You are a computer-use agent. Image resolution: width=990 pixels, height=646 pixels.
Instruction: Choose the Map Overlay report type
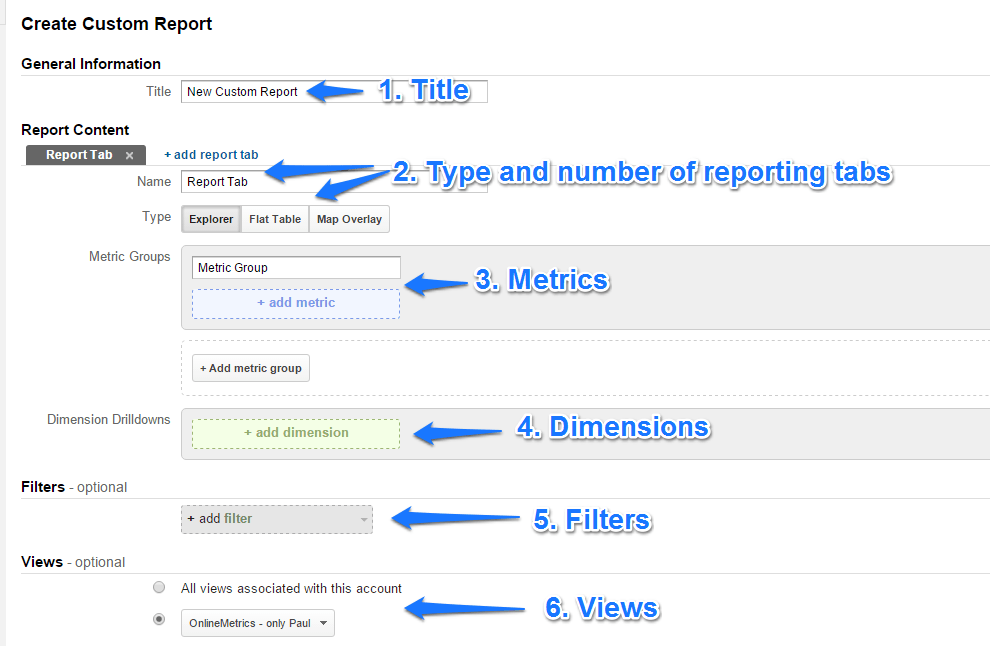(x=348, y=218)
